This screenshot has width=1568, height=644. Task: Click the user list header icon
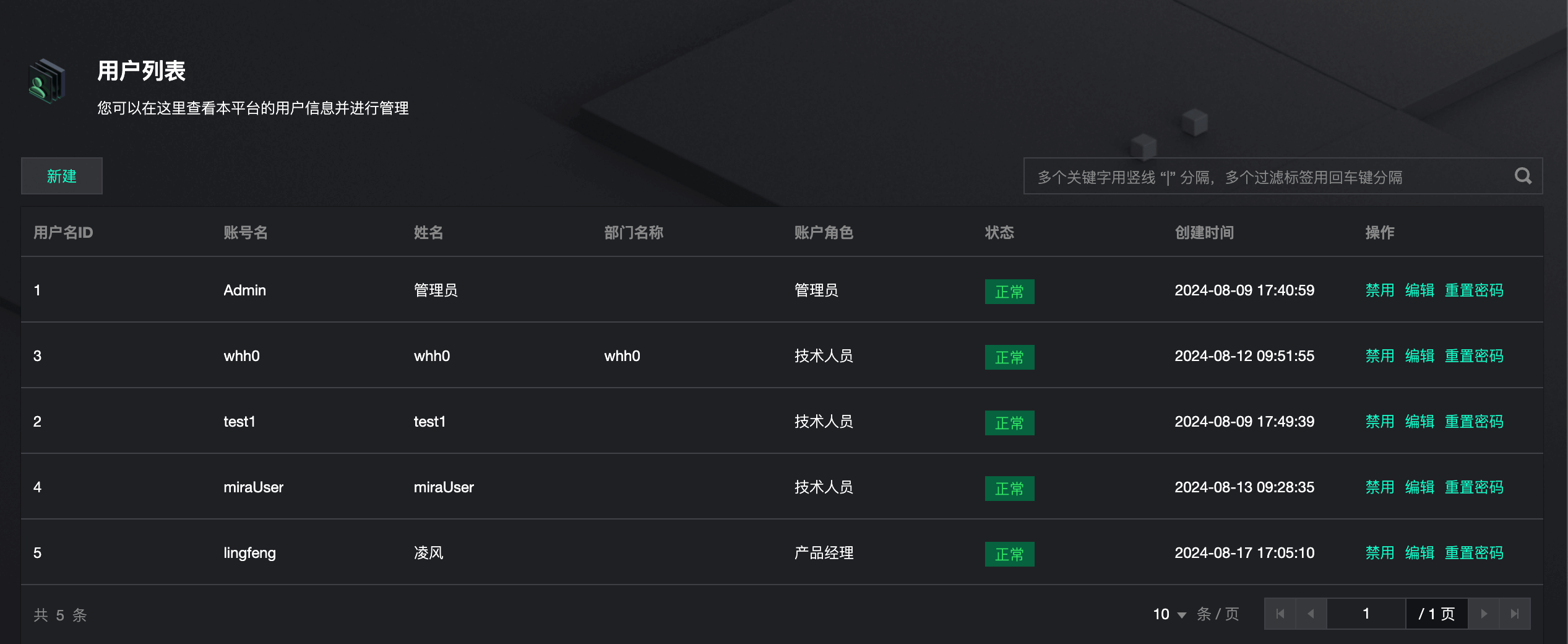click(47, 81)
